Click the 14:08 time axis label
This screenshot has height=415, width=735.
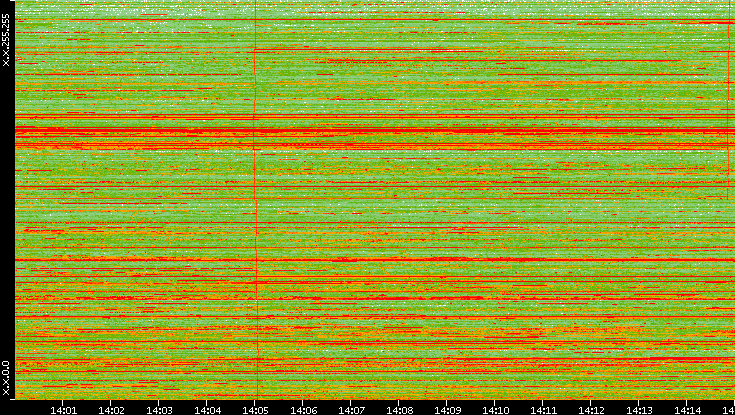pyautogui.click(x=399, y=410)
